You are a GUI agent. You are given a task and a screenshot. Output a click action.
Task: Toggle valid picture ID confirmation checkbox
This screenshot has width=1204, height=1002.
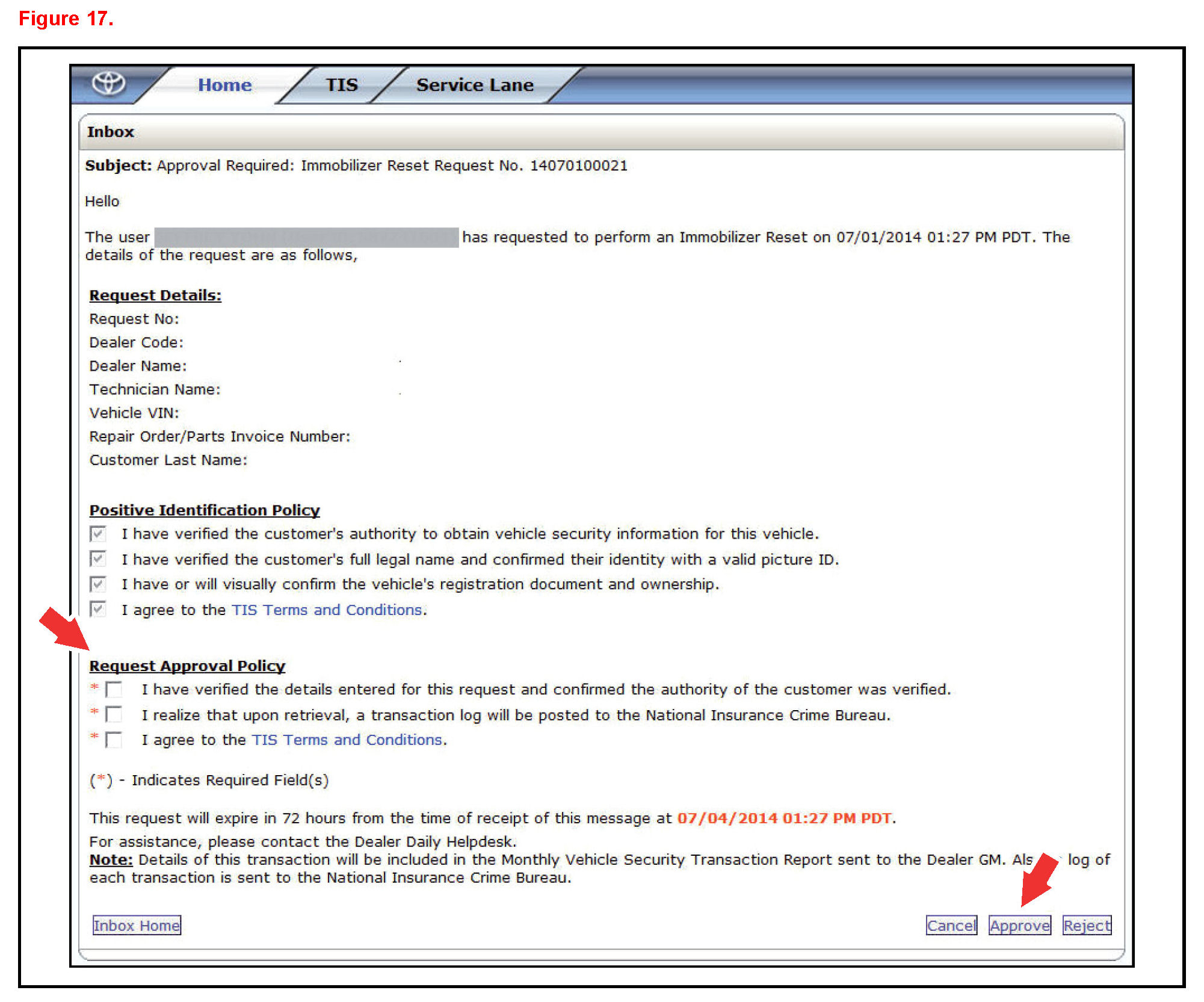pos(97,559)
